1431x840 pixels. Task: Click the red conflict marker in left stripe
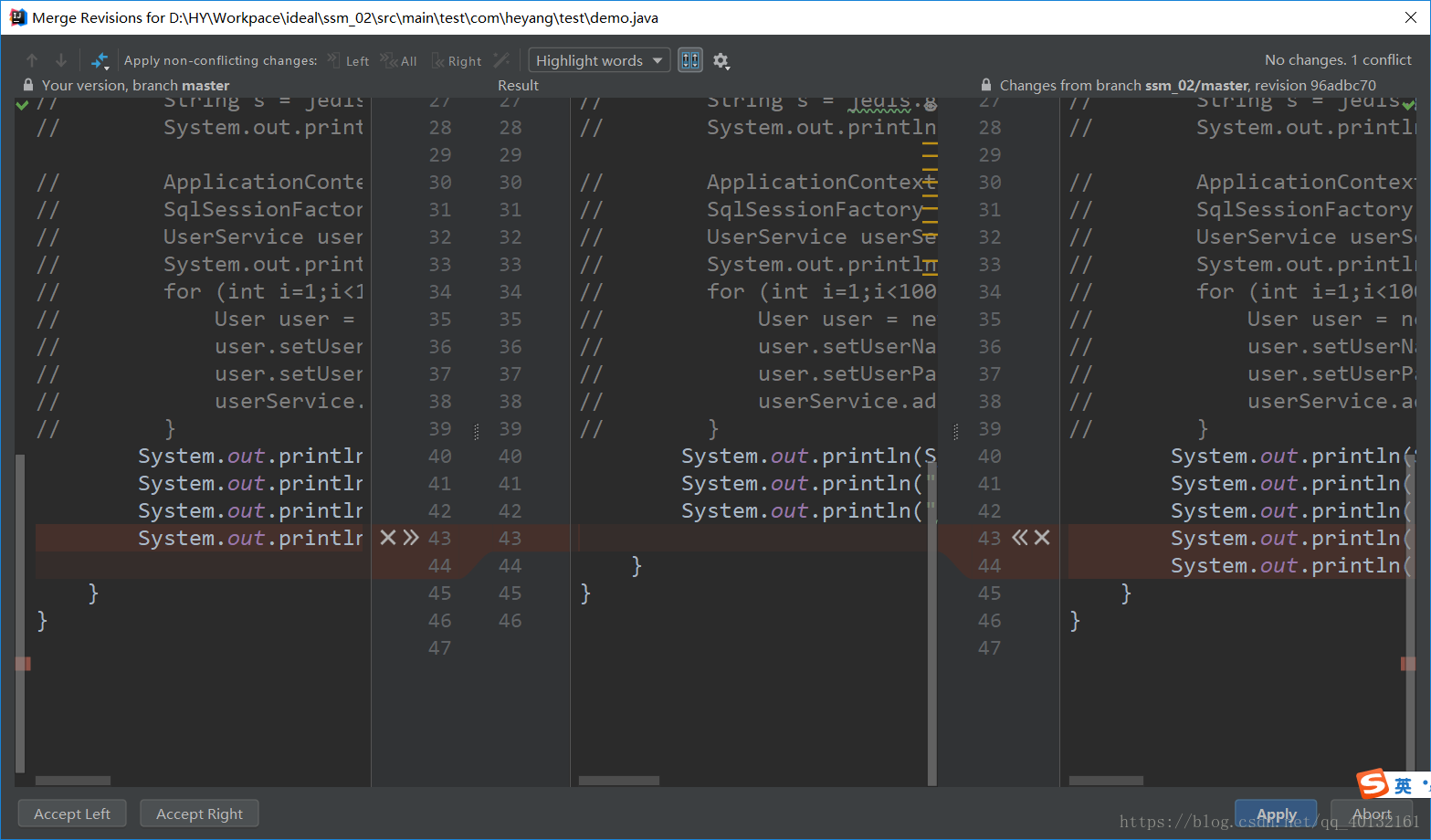[x=23, y=663]
